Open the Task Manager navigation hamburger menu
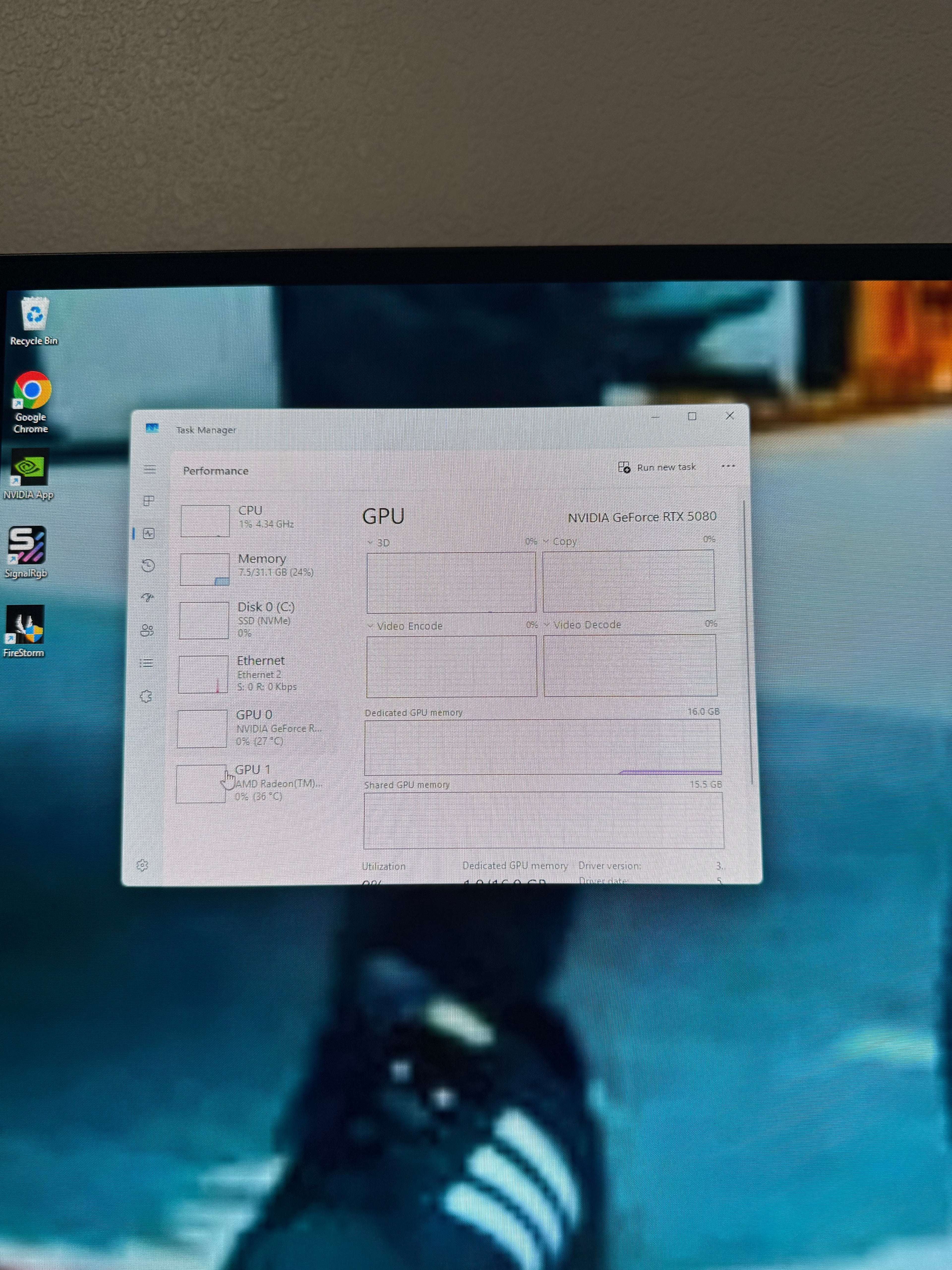Image resolution: width=952 pixels, height=1270 pixels. click(150, 470)
